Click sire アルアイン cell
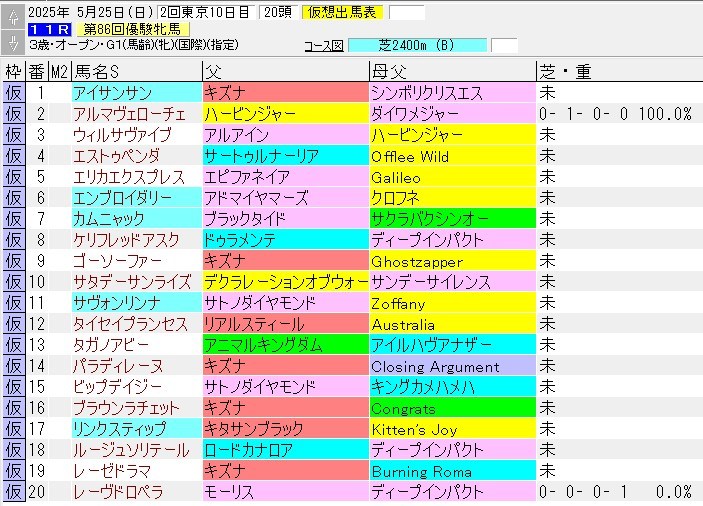Viewport: 703px width, 506px height. 286,135
